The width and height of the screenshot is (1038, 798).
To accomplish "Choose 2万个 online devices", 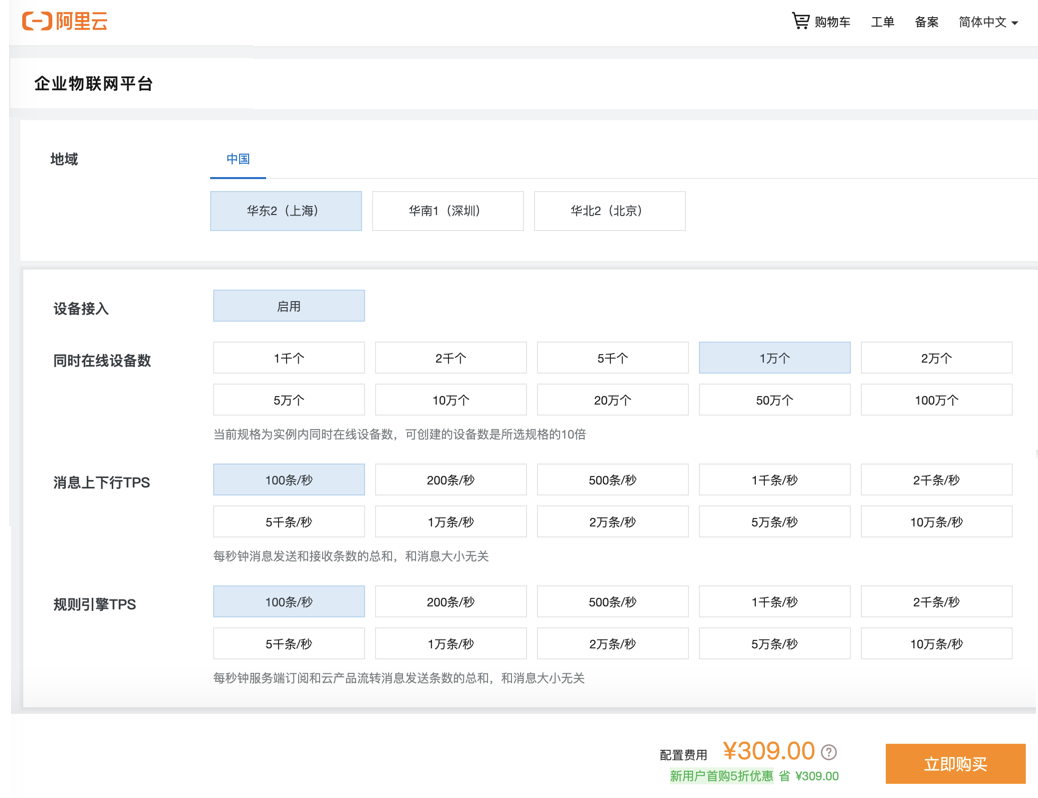I will 937,358.
